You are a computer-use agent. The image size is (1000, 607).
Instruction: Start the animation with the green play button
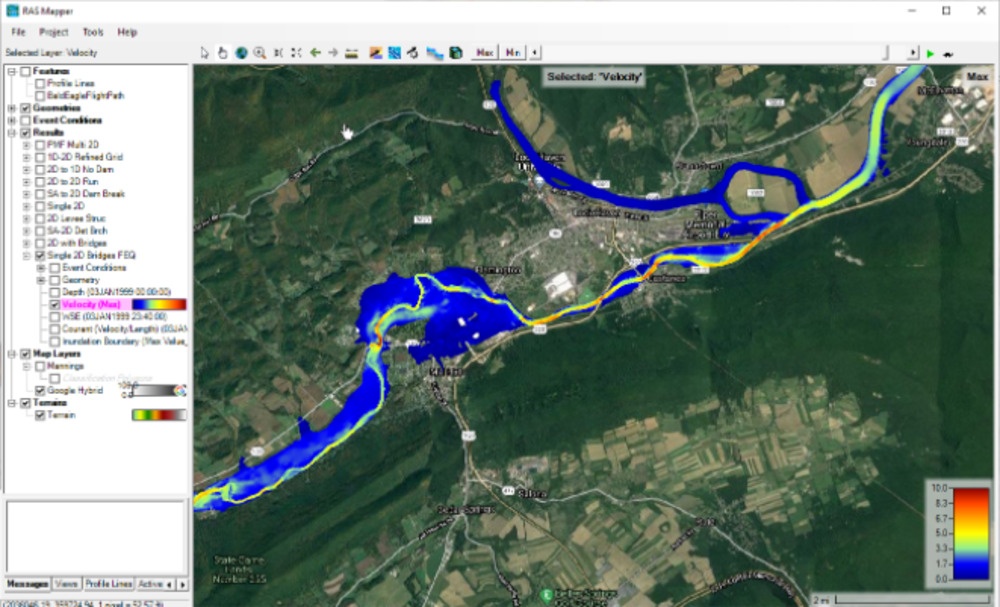tap(930, 52)
